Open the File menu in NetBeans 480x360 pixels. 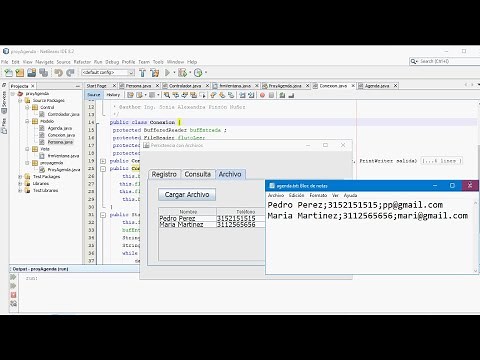[x=4, y=62]
